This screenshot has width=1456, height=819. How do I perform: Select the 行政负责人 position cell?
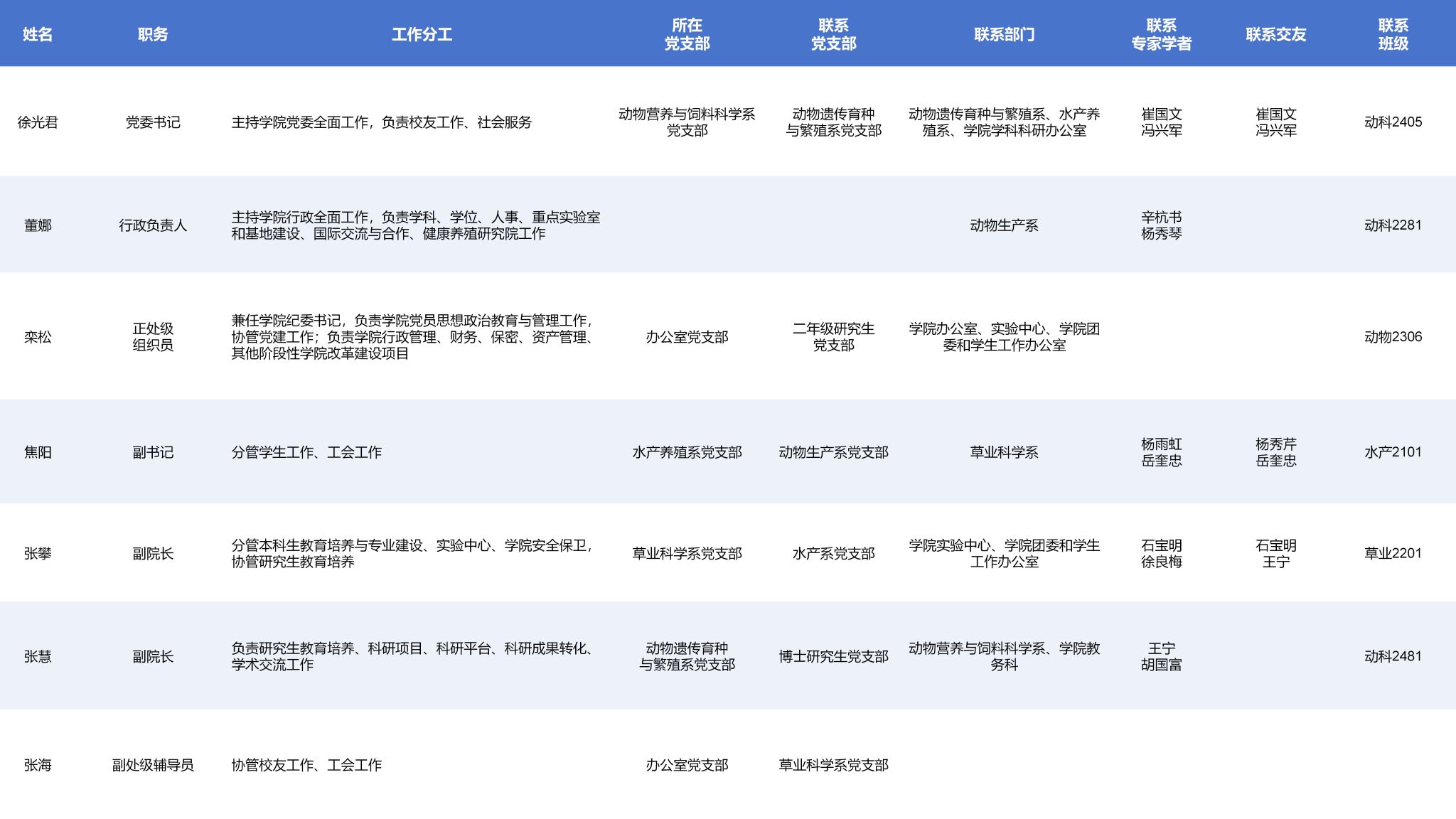click(x=153, y=225)
